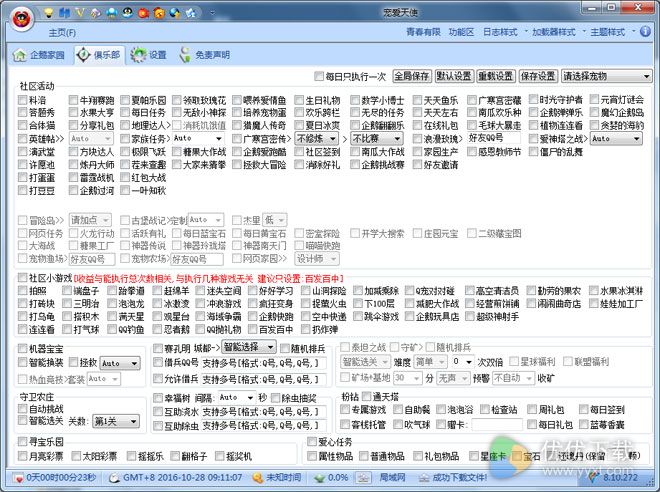Open the 加载器样式 menu
660x492 pixels.
(554, 32)
